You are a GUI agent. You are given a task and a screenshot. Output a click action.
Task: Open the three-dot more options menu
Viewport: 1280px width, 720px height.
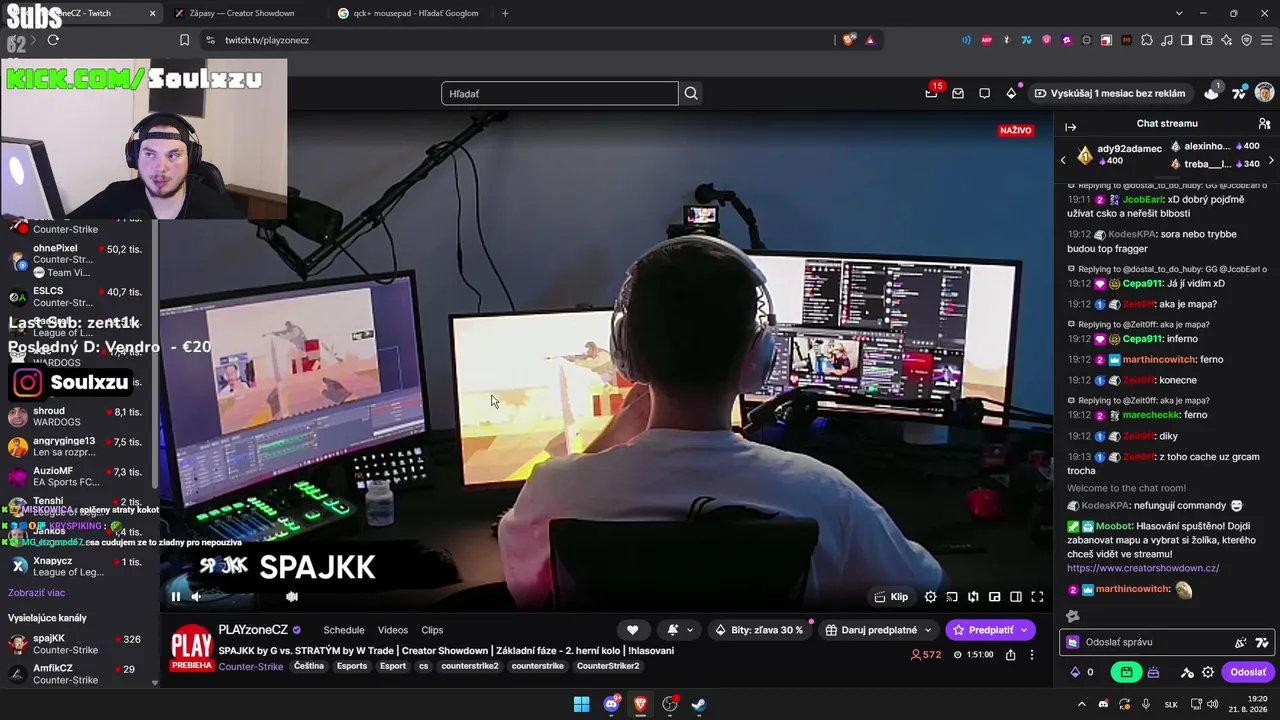1032,655
